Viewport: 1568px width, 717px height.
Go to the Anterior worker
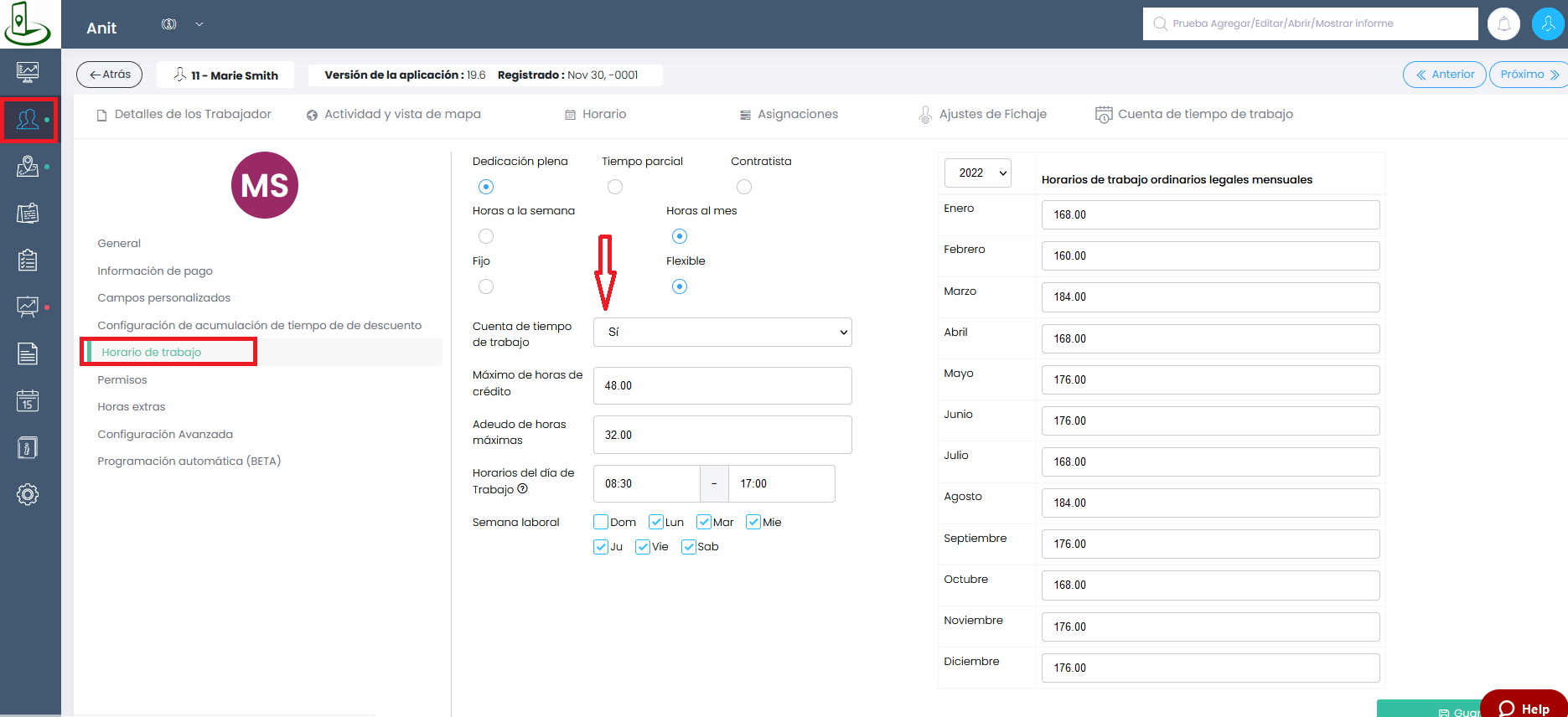click(x=1445, y=75)
